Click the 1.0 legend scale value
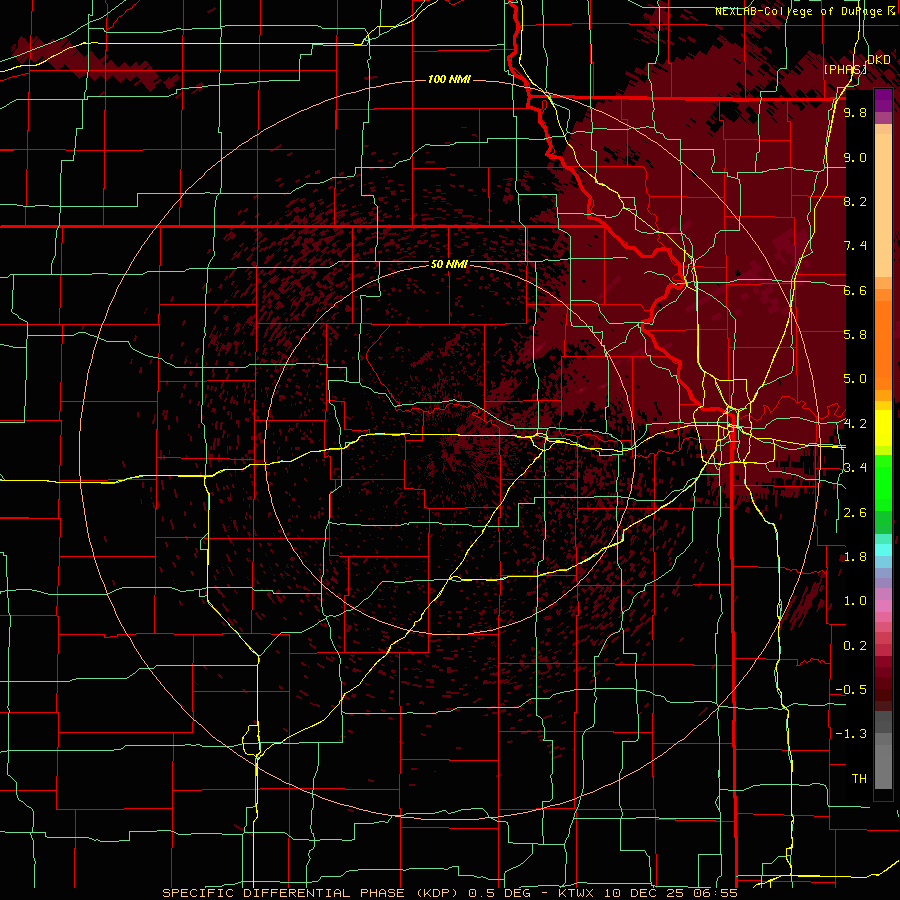 click(x=855, y=601)
